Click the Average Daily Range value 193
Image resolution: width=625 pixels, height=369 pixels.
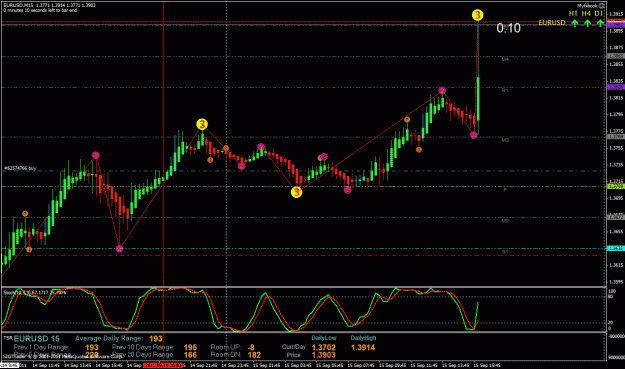pos(156,339)
